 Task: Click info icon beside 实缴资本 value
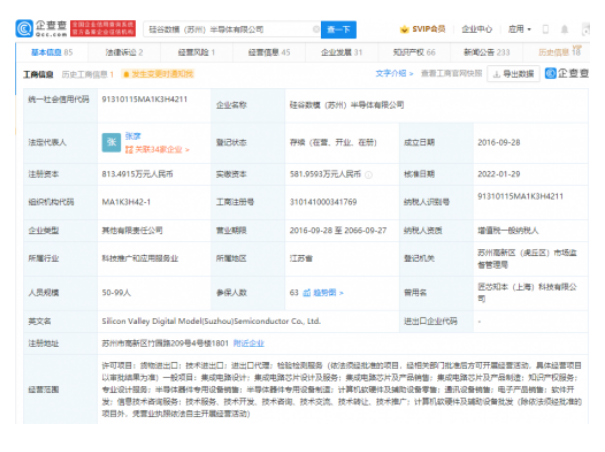369,175
